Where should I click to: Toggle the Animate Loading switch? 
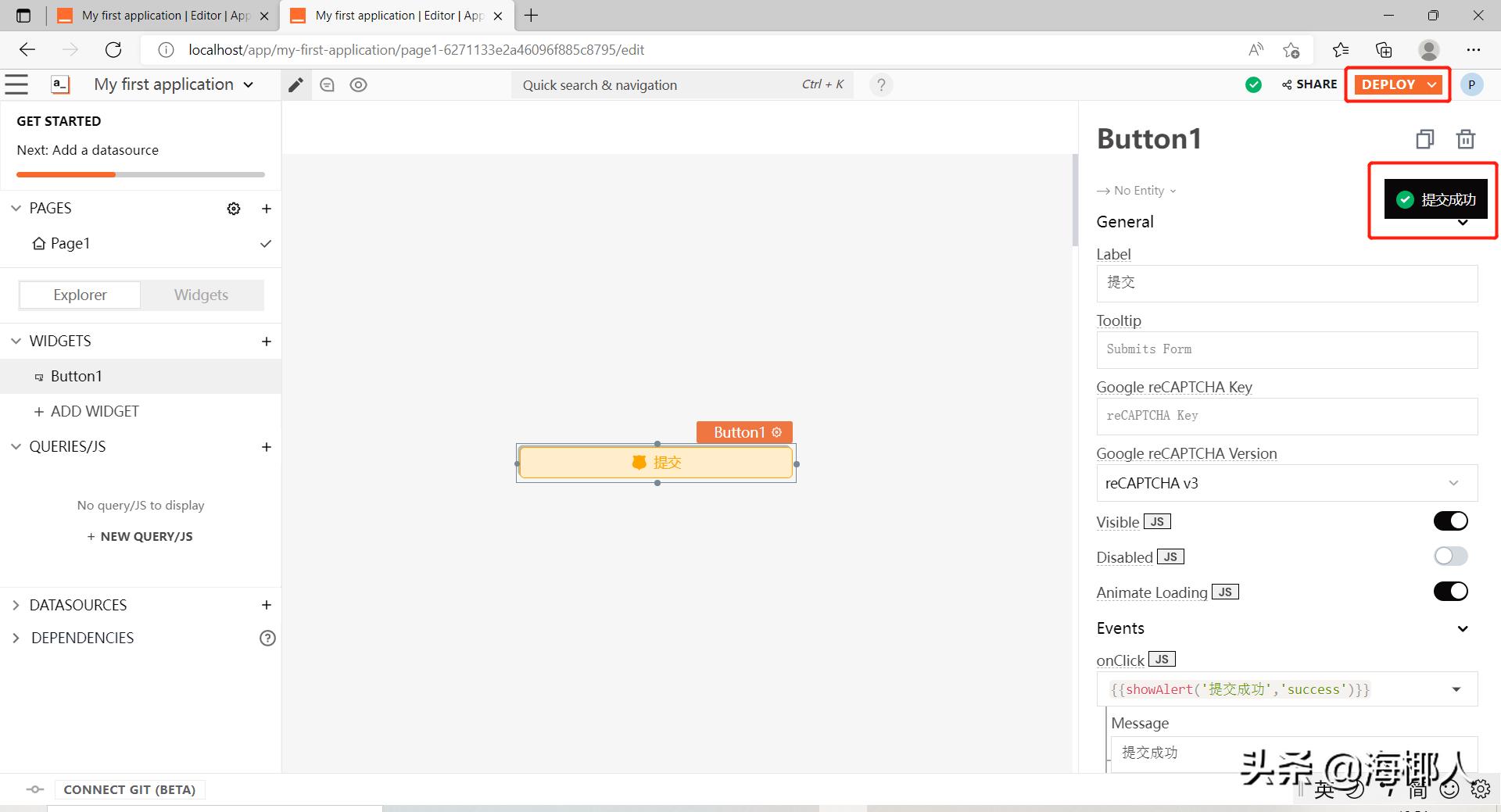[x=1450, y=592]
